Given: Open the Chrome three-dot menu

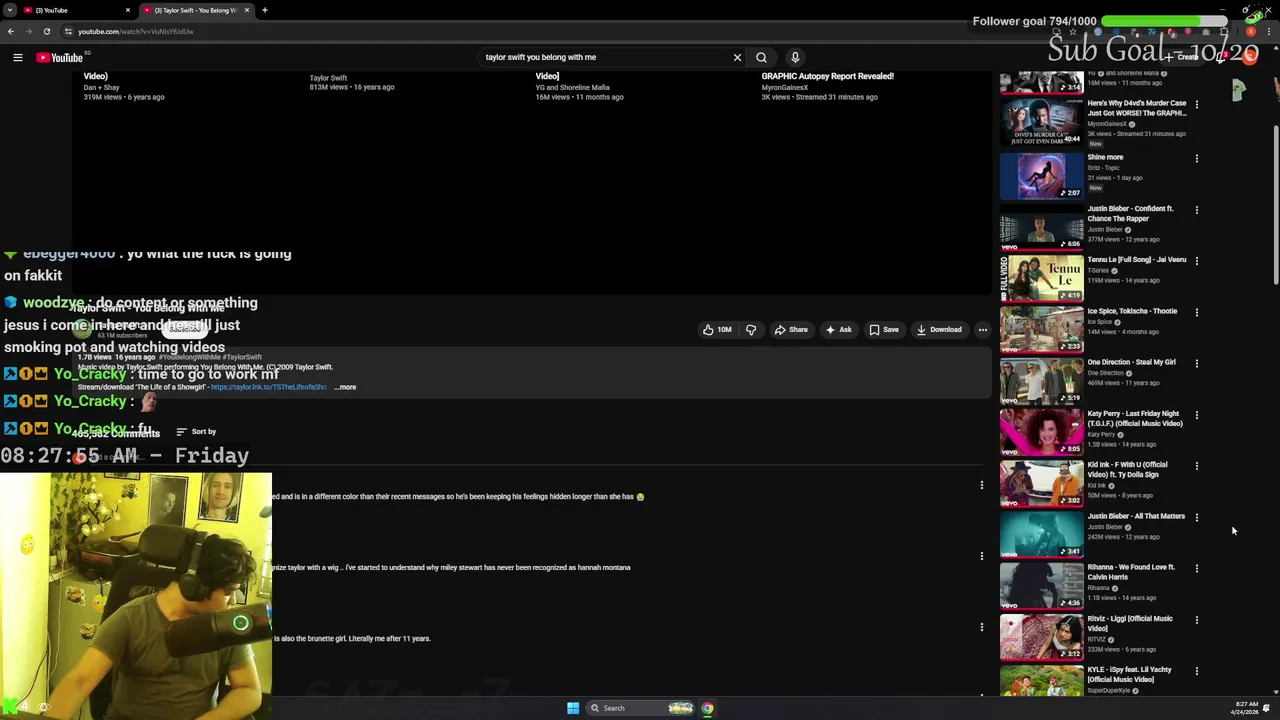Looking at the screenshot, I should pyautogui.click(x=1268, y=31).
